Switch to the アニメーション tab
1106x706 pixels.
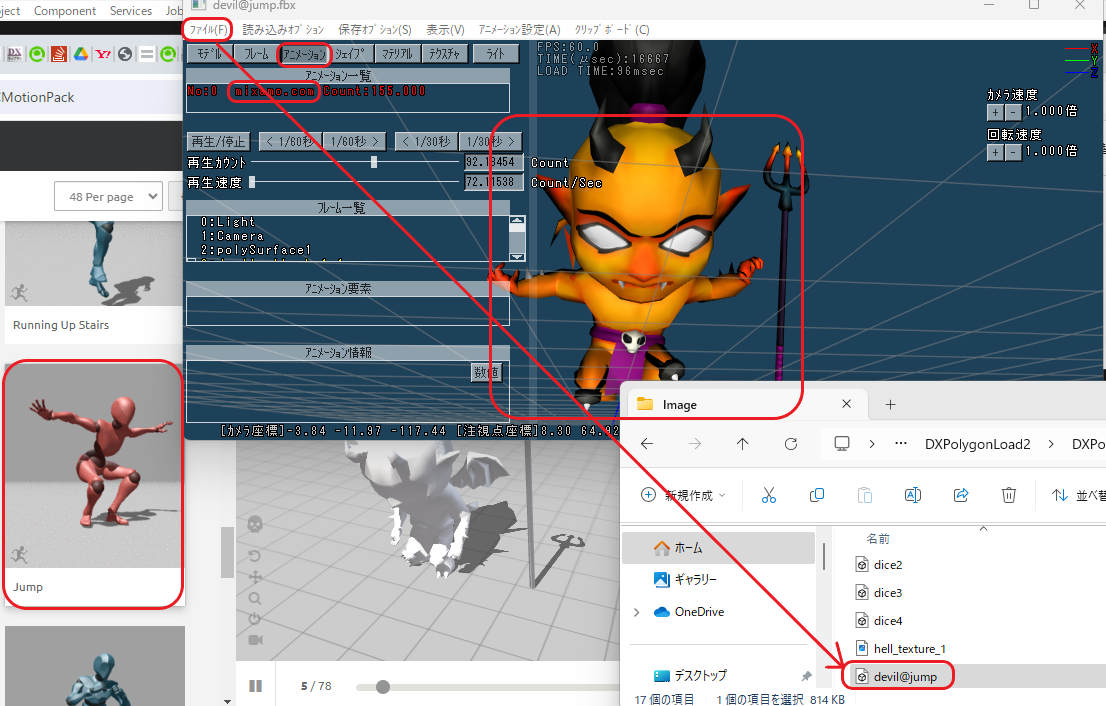coord(304,54)
